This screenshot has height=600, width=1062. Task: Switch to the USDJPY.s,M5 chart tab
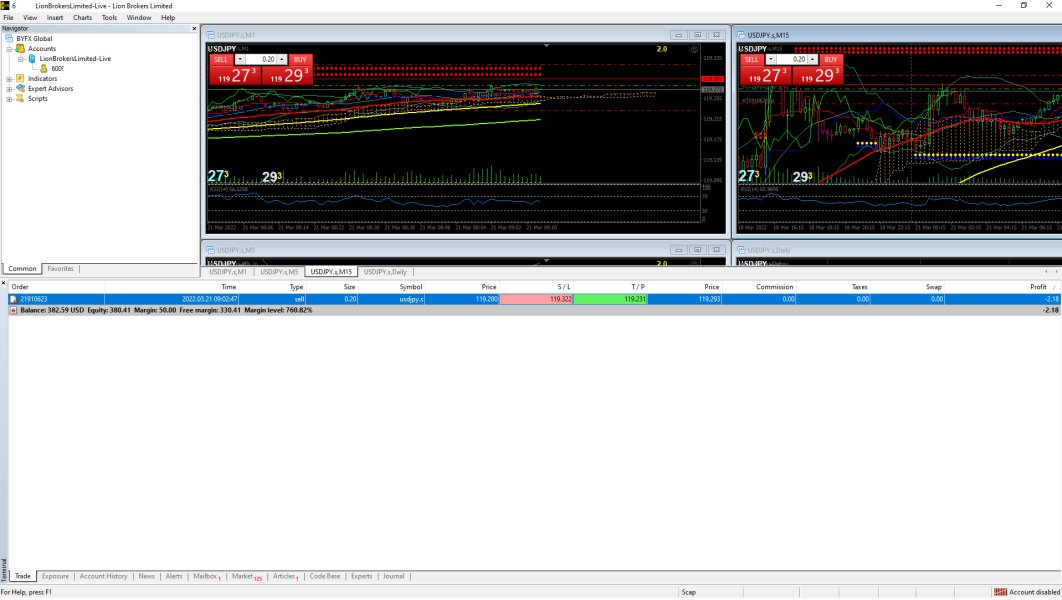[279, 272]
